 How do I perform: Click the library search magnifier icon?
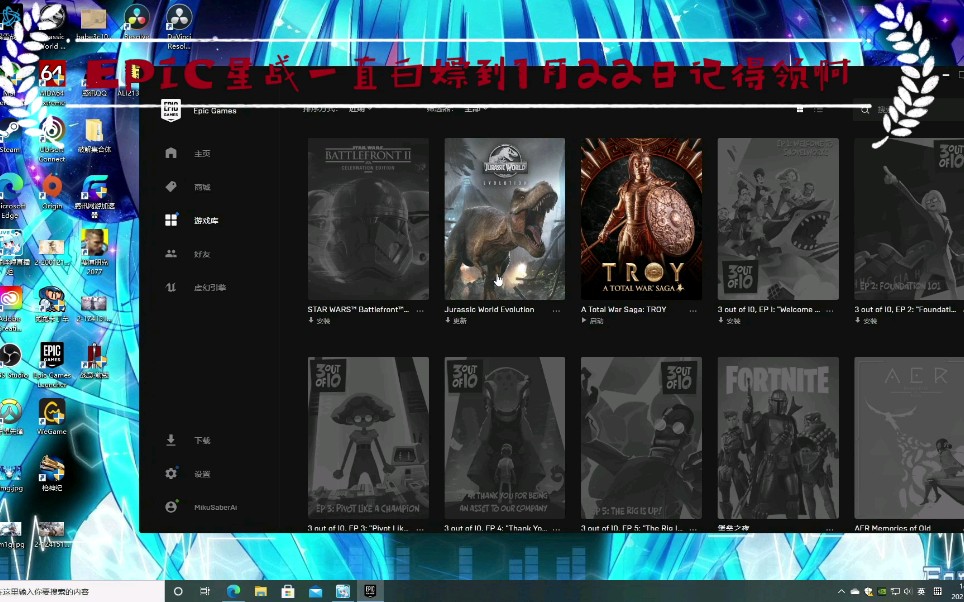865,110
